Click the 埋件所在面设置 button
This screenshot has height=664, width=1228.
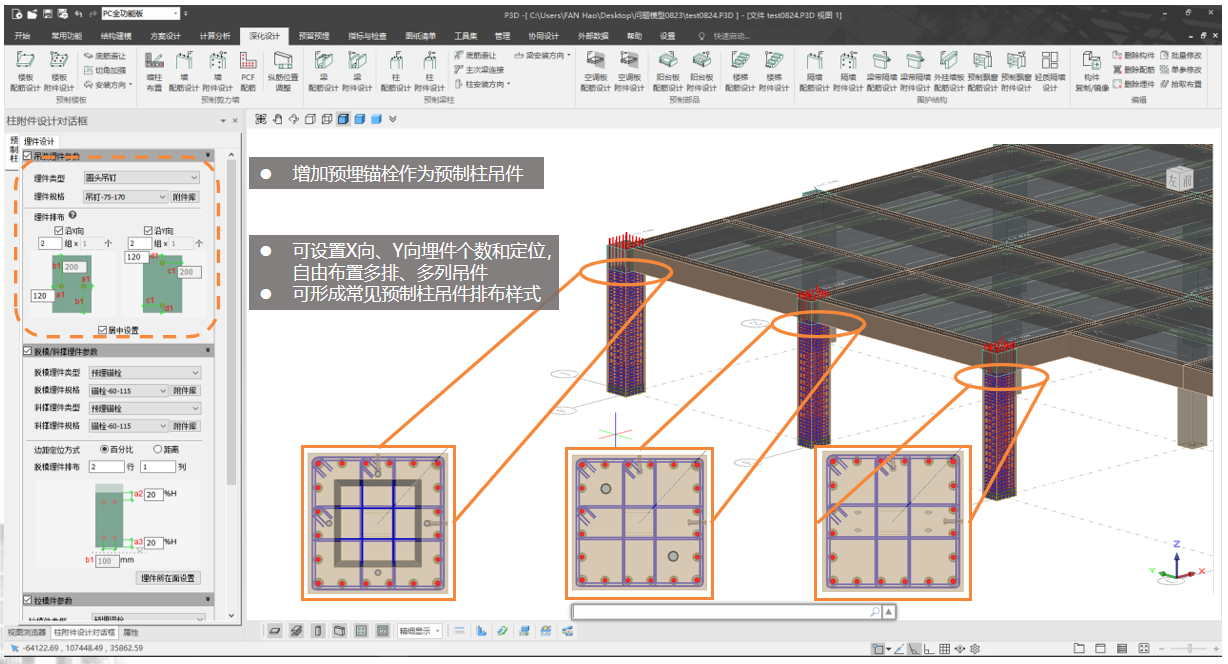tap(168, 578)
